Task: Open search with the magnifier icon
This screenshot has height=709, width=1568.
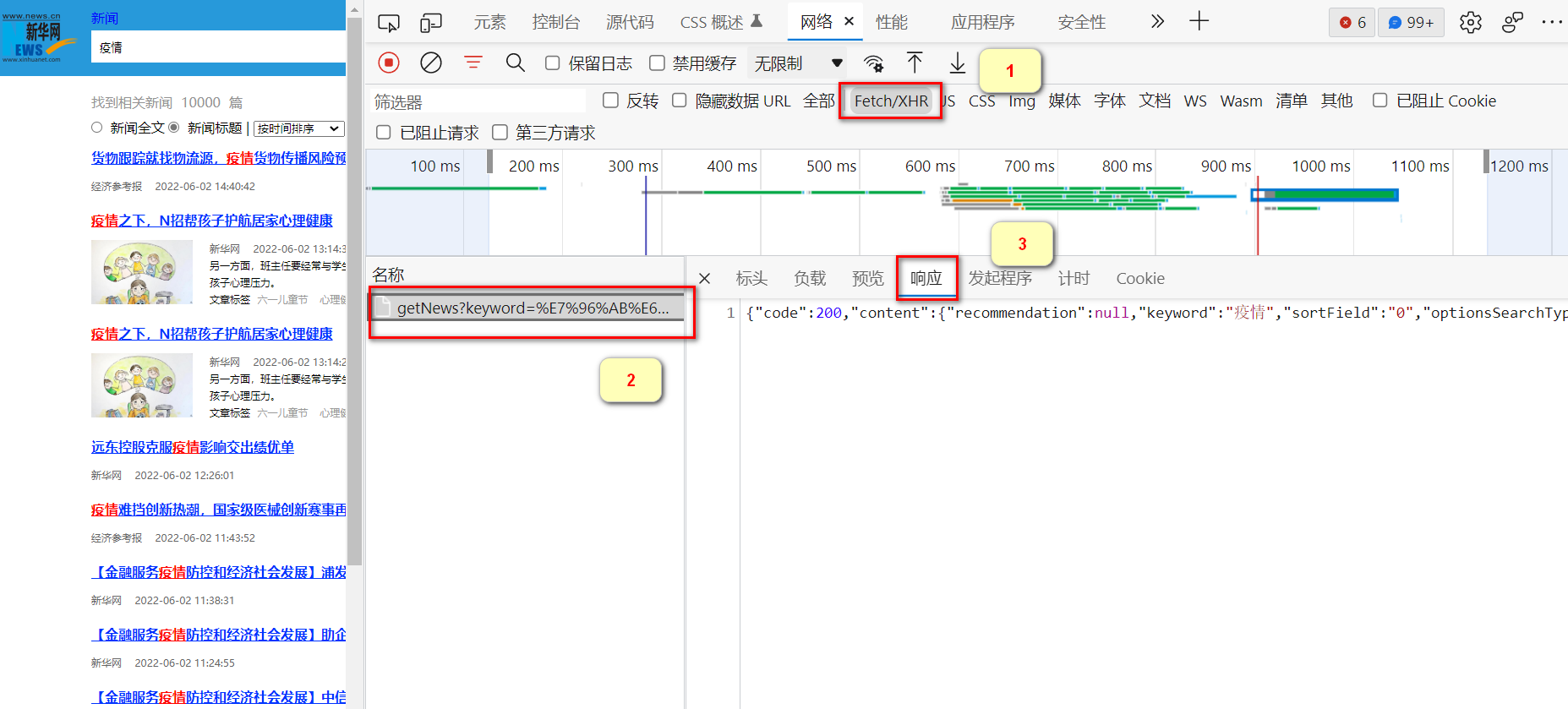Action: (x=515, y=63)
